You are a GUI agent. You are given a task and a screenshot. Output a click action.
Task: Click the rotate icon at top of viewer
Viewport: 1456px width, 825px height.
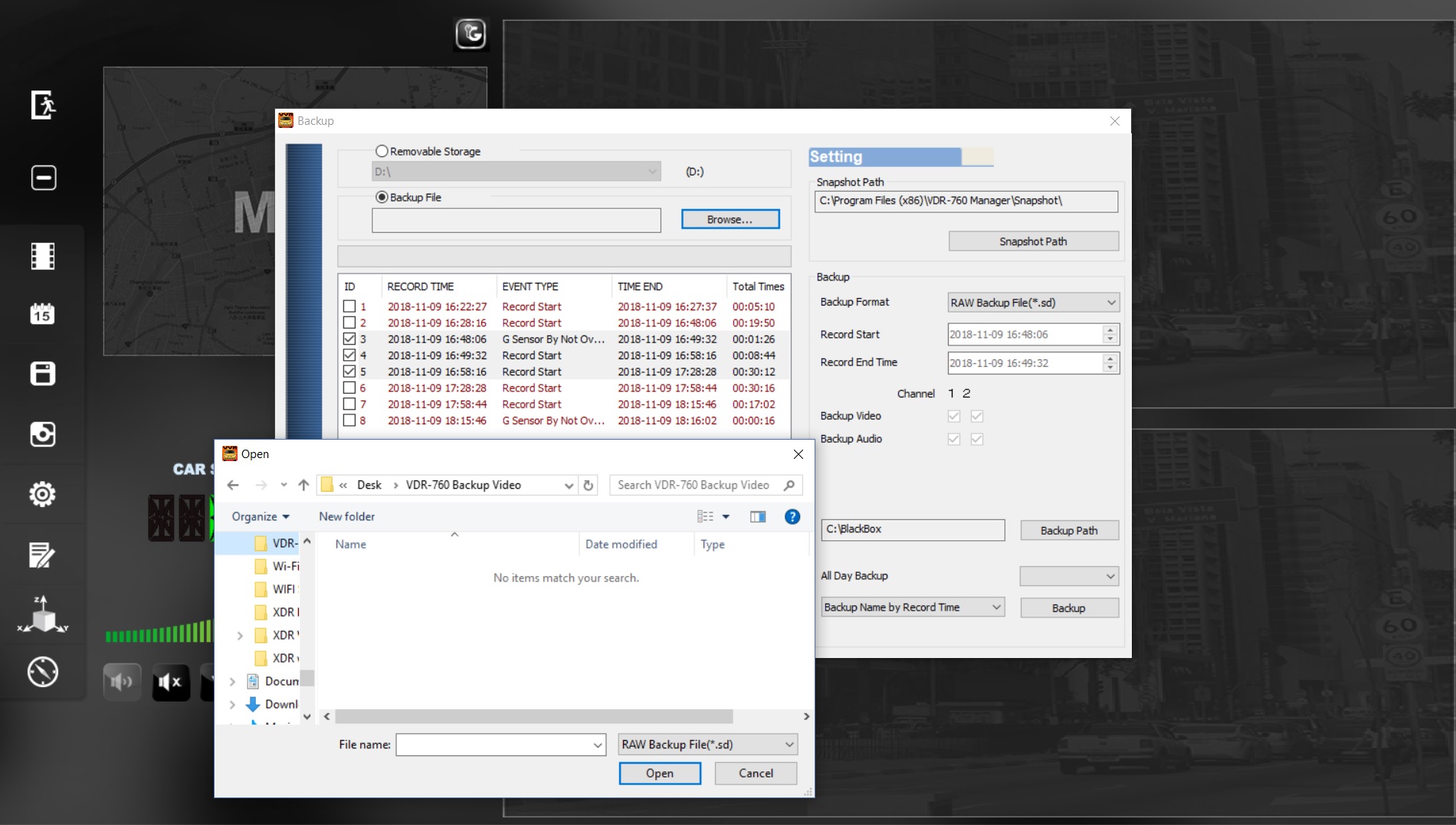471,34
